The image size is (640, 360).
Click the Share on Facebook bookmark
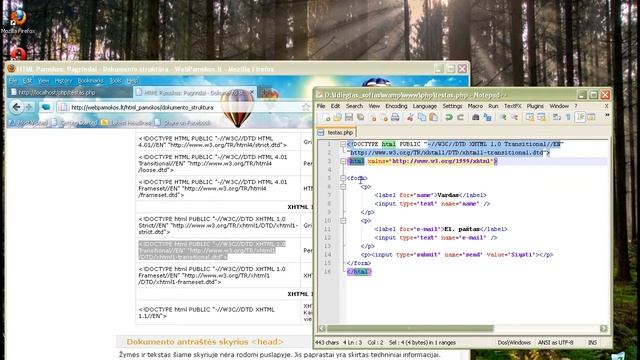[182, 122]
